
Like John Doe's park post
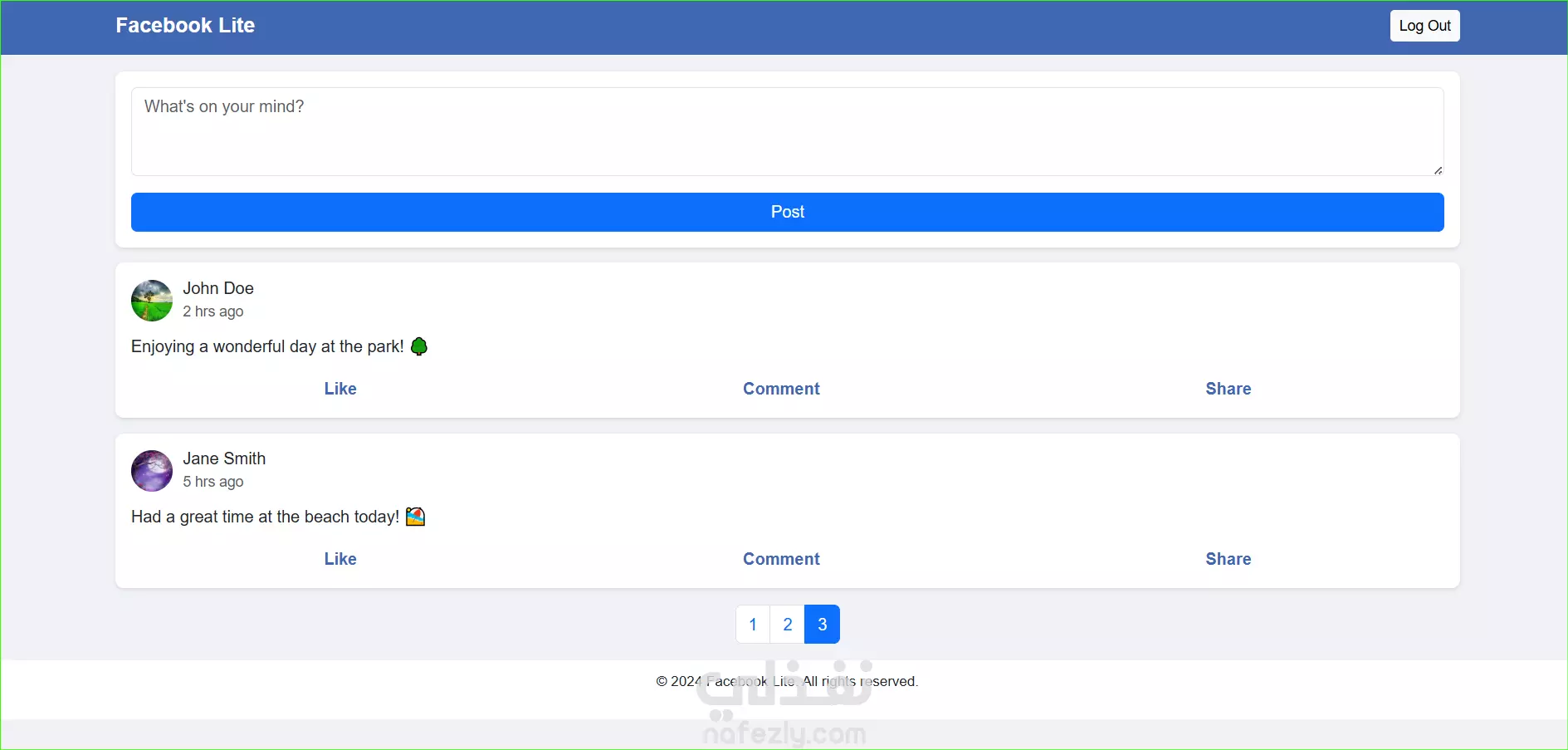coord(340,389)
